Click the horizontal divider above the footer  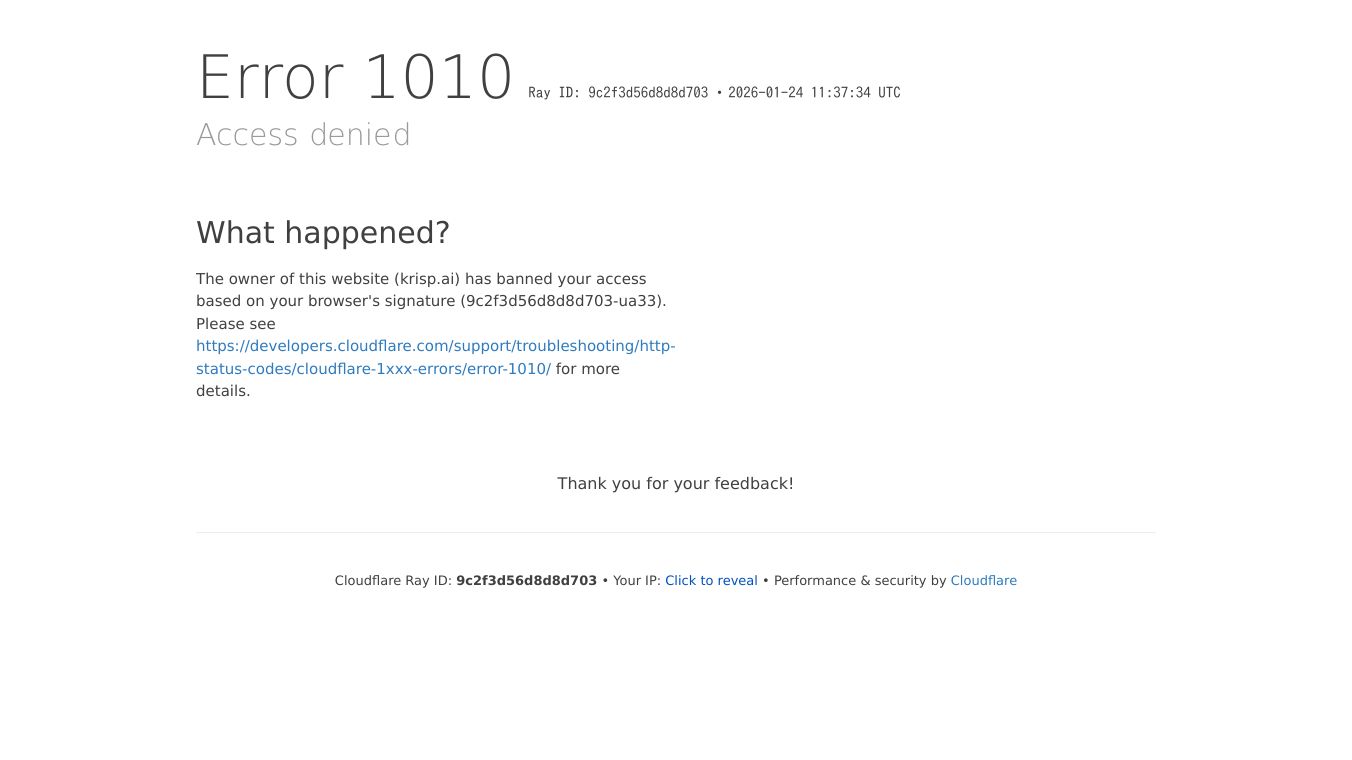(676, 532)
